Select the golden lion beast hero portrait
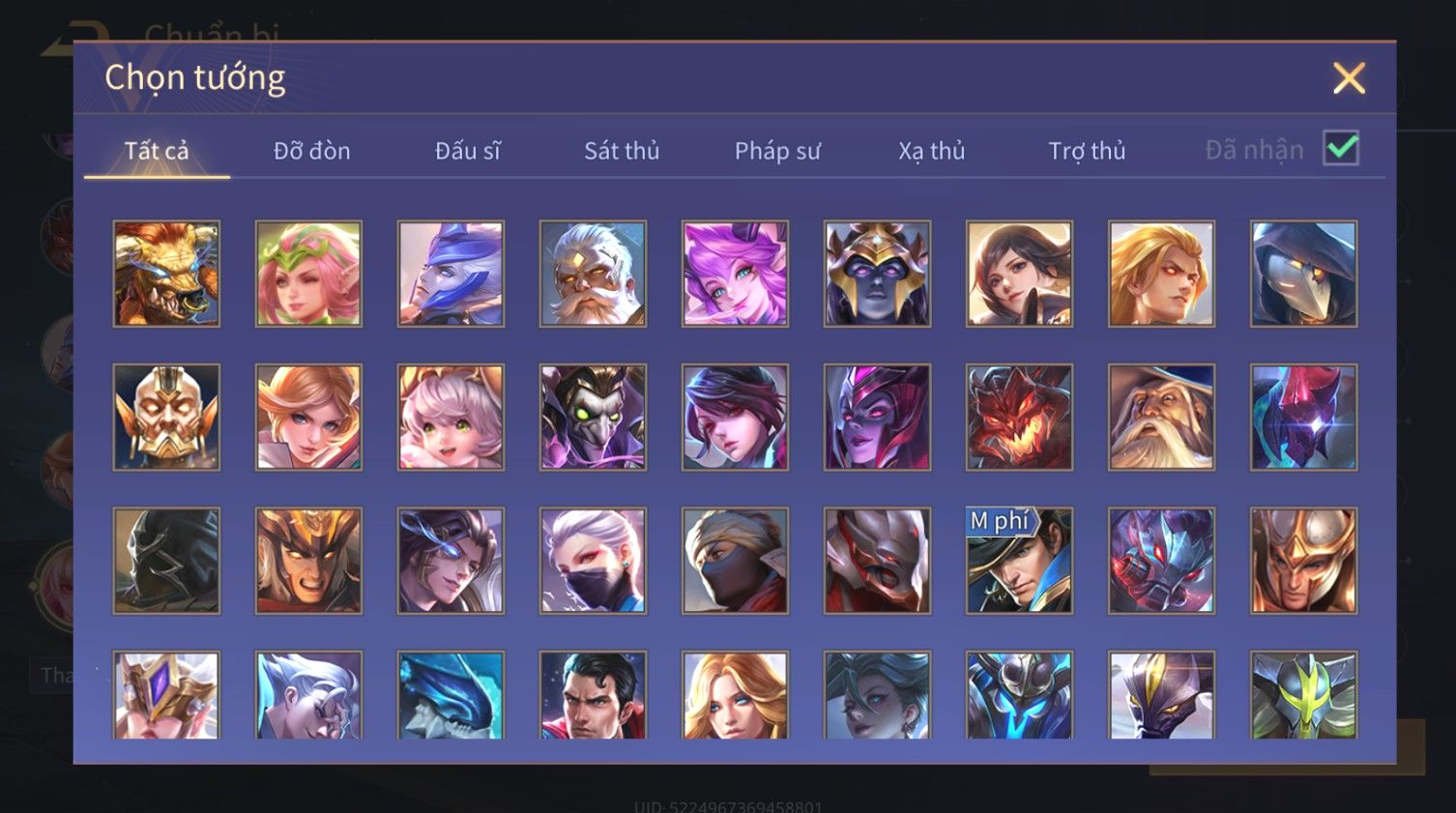Image resolution: width=1456 pixels, height=813 pixels. click(x=166, y=274)
